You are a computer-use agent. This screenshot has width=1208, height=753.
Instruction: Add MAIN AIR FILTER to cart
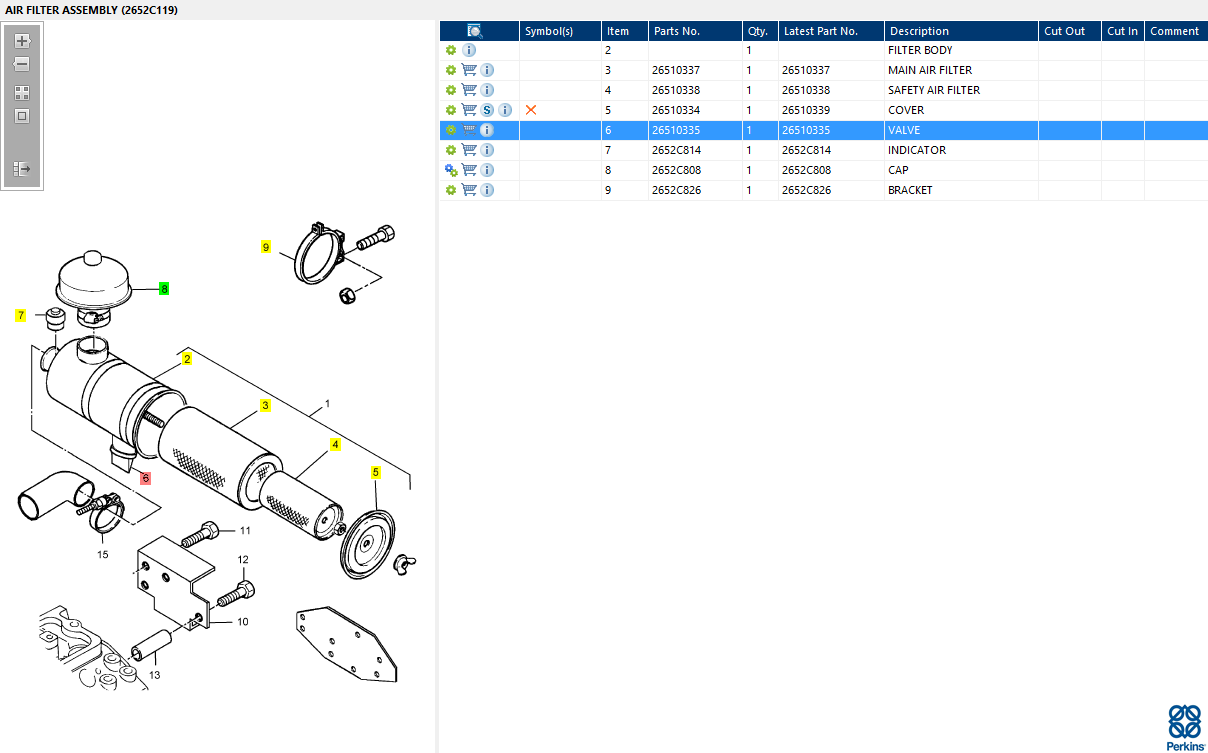[x=469, y=70]
